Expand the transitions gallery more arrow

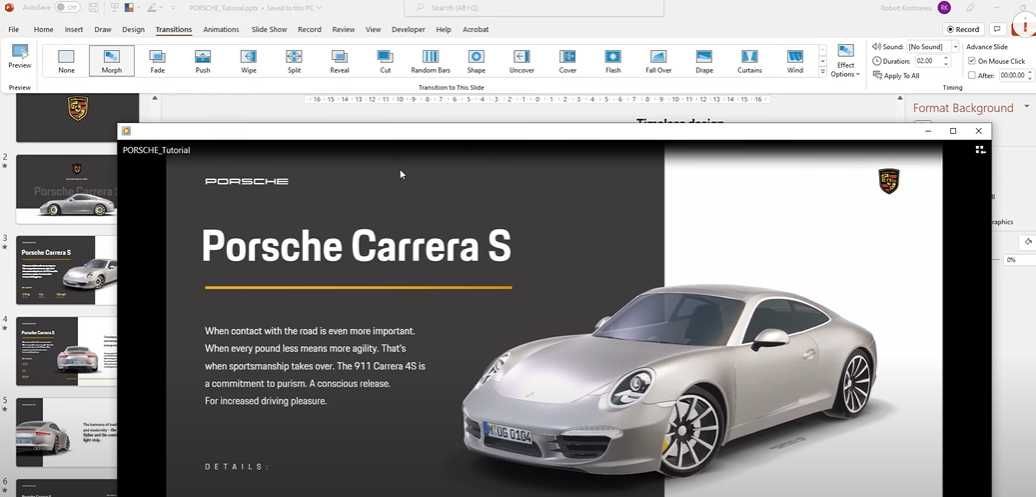(x=823, y=73)
